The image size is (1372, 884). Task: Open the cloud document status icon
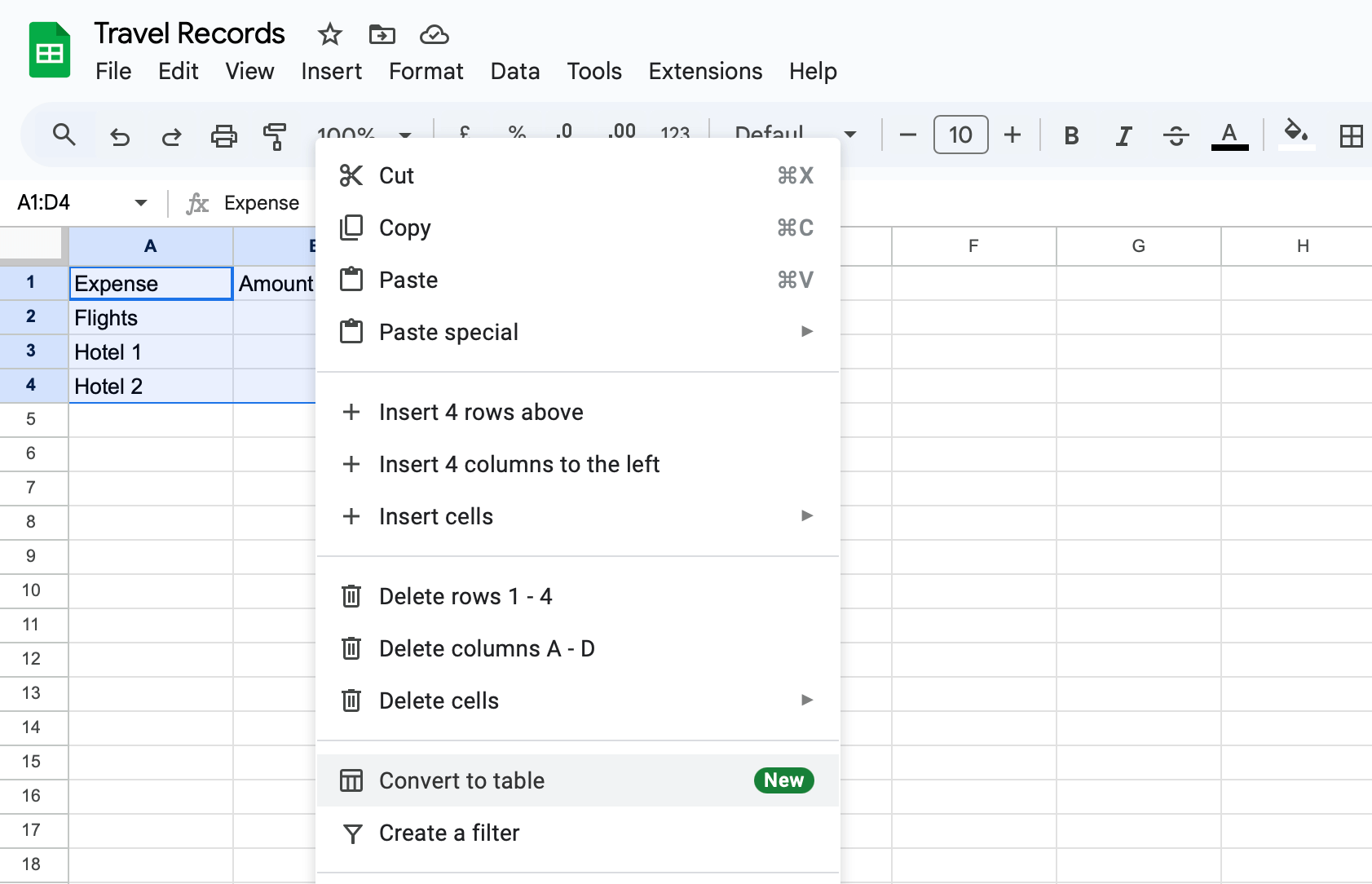[x=434, y=34]
